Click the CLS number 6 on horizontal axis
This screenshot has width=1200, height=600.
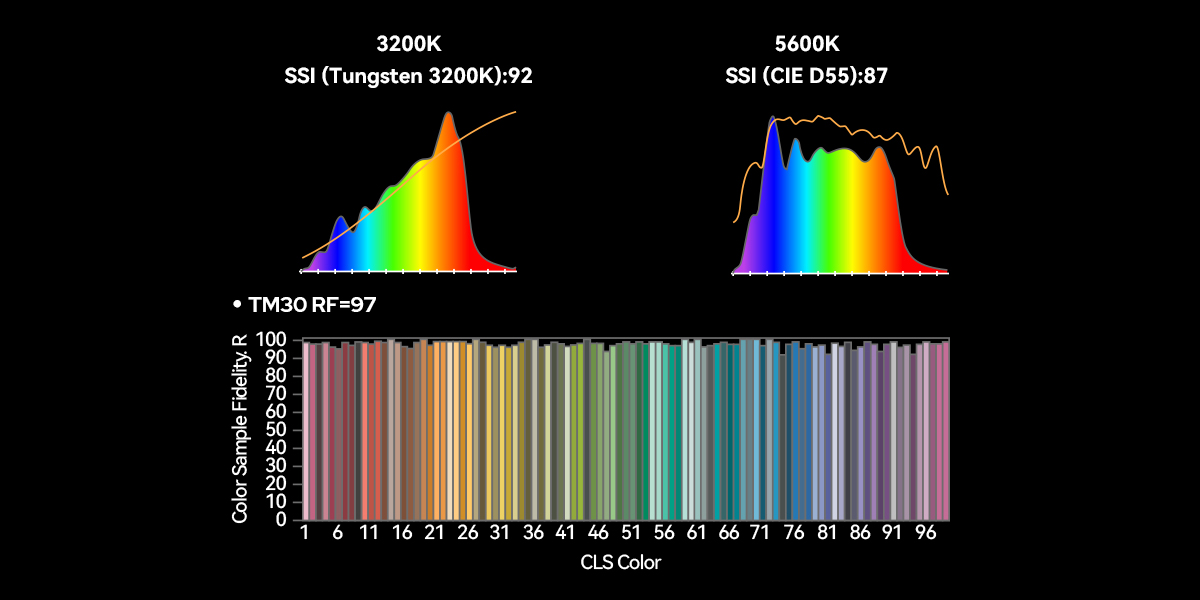coord(337,534)
